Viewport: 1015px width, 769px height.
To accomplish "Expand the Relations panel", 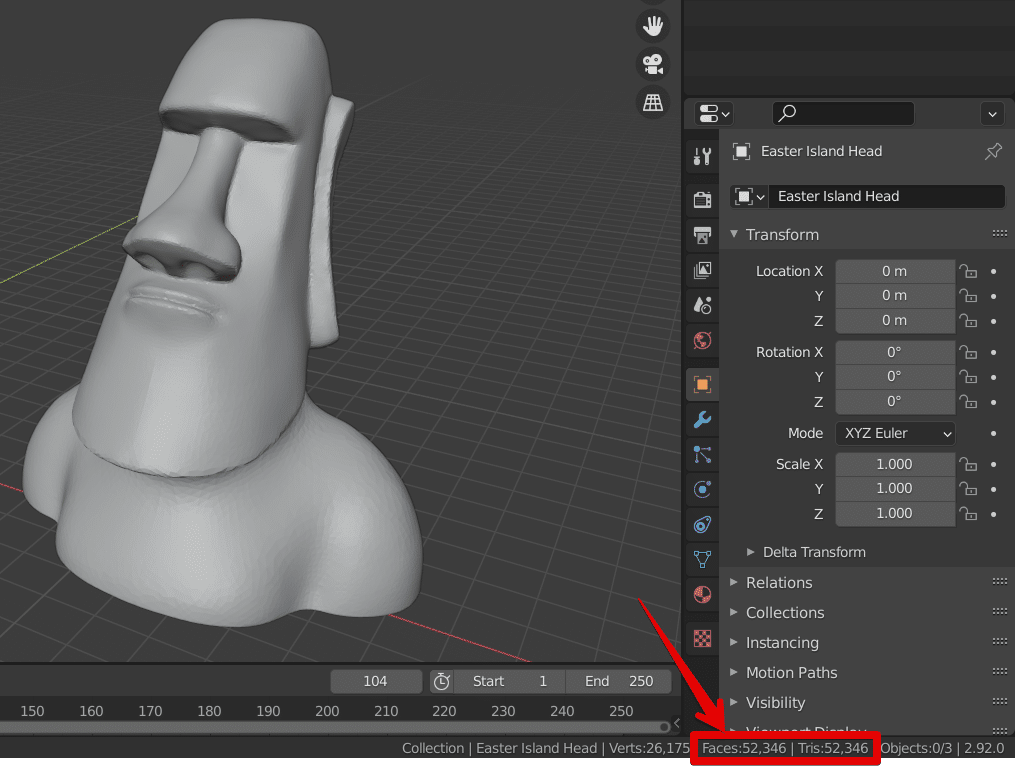I will 734,583.
